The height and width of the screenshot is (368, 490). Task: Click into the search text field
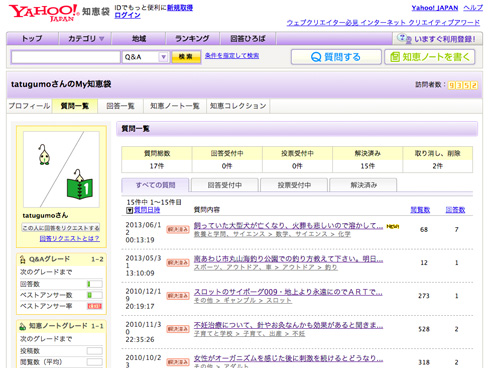66,57
